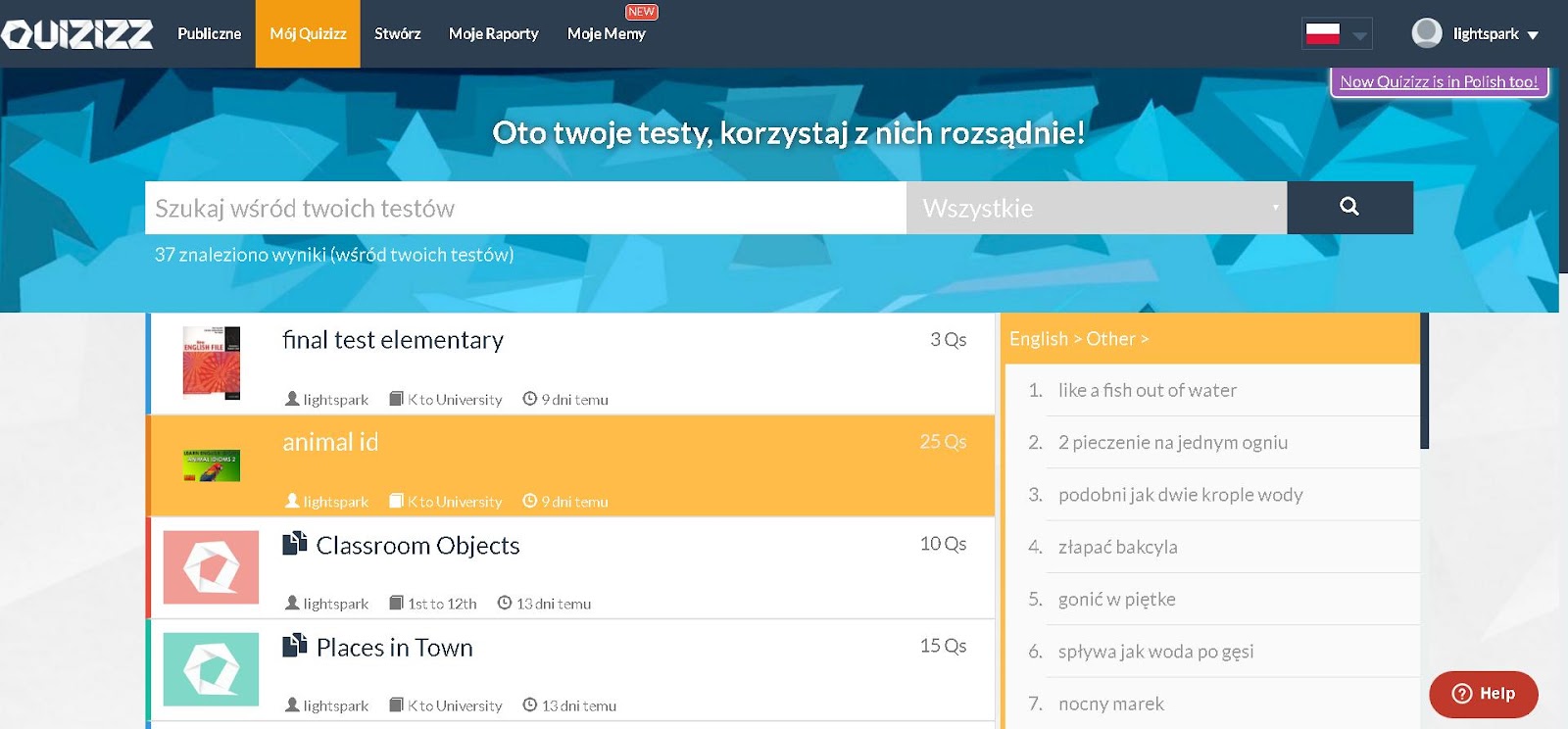The height and width of the screenshot is (729, 1568).
Task: Click the clock icon next to '9 dni temu' in final test row
Action: click(530, 399)
